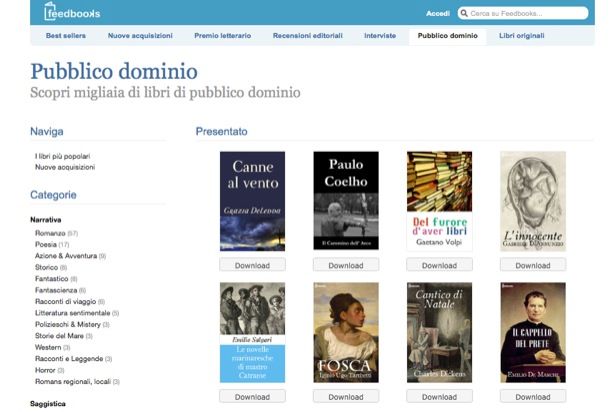610x412 pixels.
Task: Open I libri più popolari link
Action: (63, 156)
